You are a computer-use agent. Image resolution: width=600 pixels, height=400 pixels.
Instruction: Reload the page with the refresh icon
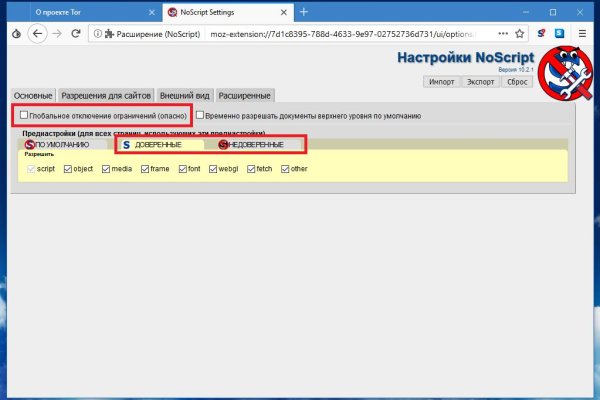(80, 33)
